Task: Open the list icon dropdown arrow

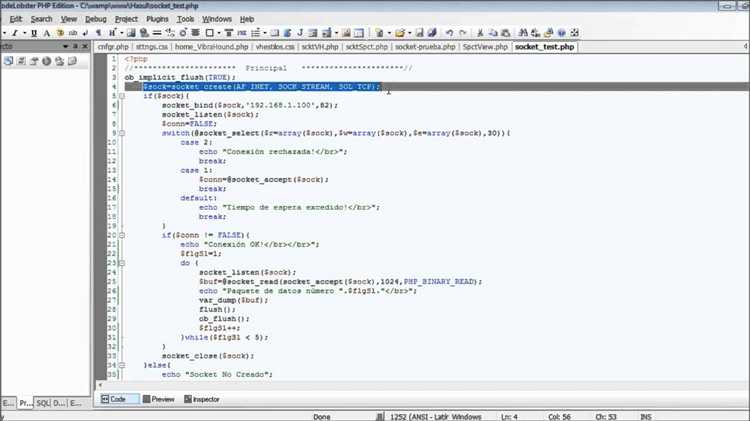Action: pyautogui.click(x=265, y=33)
